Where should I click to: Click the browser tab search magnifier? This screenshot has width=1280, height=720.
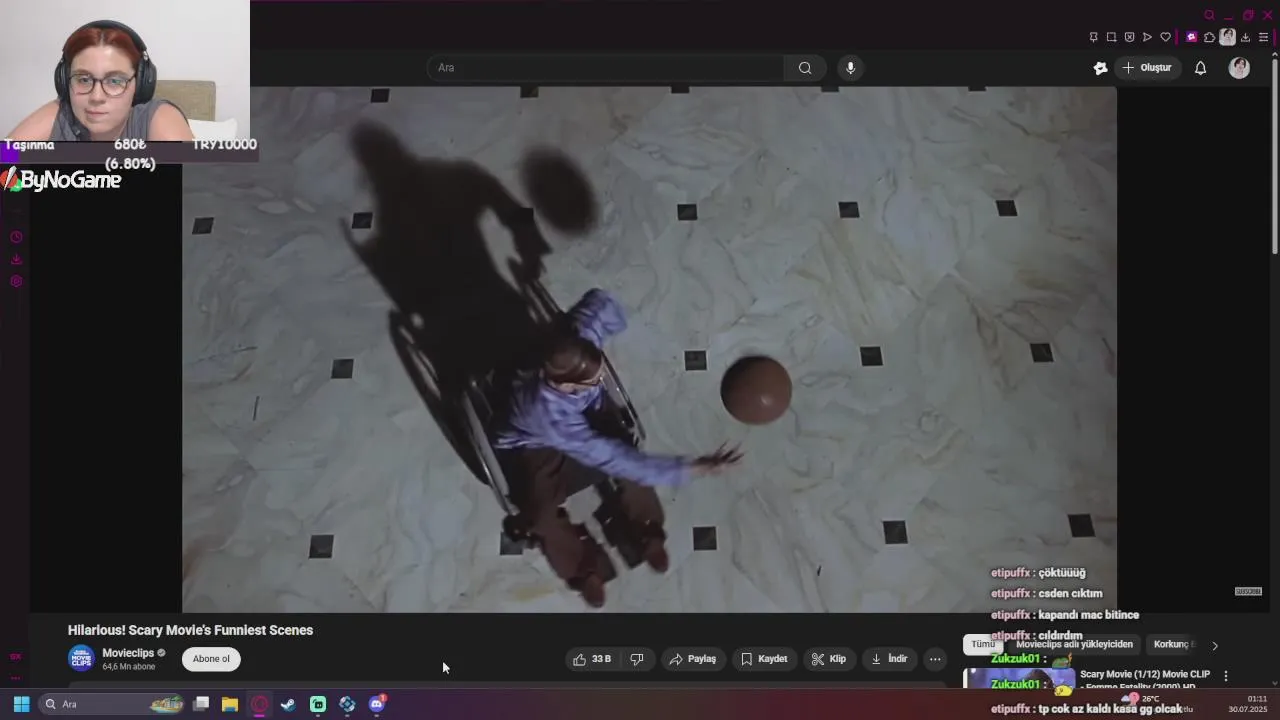click(x=1209, y=15)
